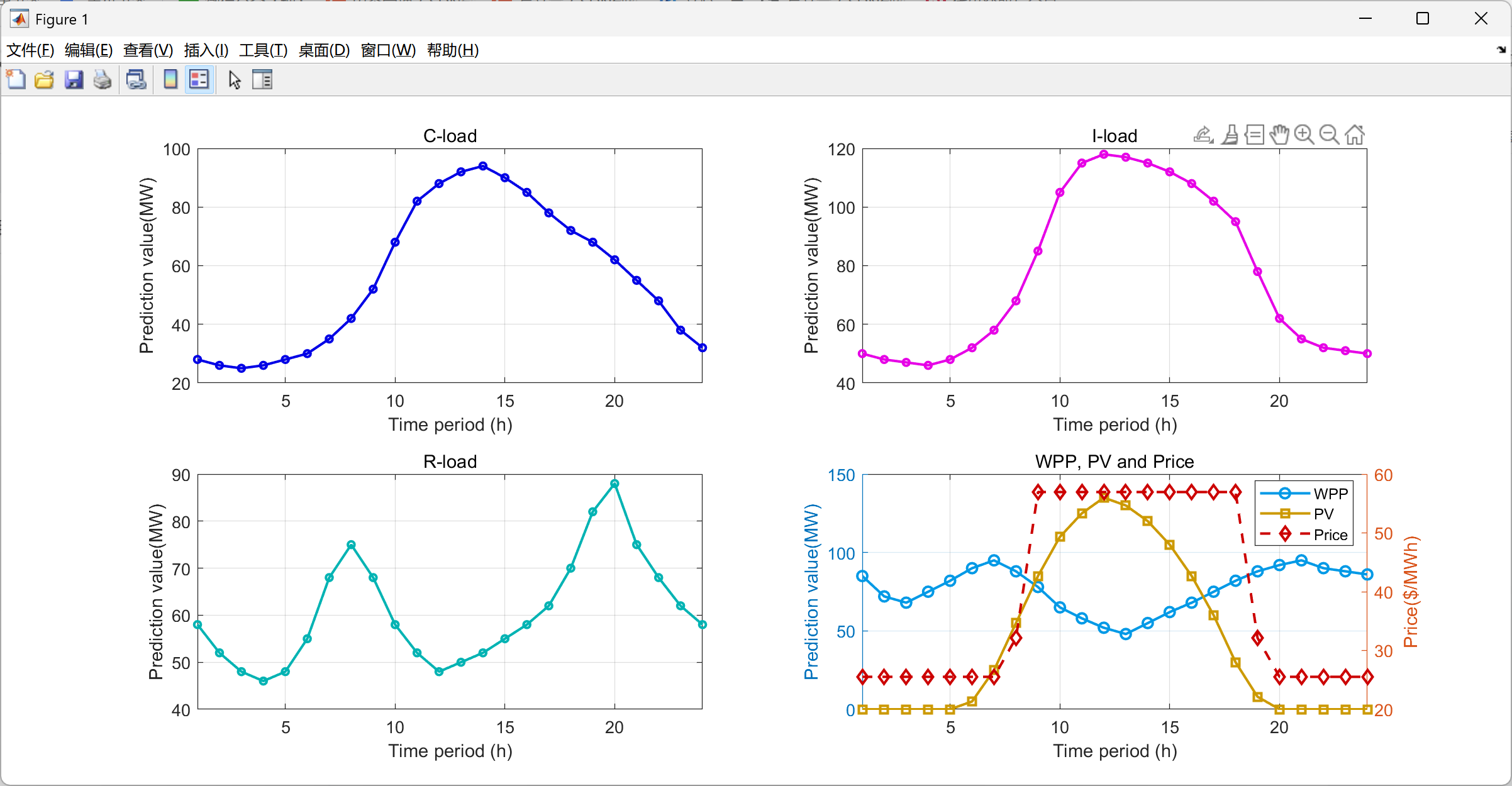Viewport: 1512px width, 786px height.
Task: Click the Restore View home icon
Action: [x=1355, y=135]
